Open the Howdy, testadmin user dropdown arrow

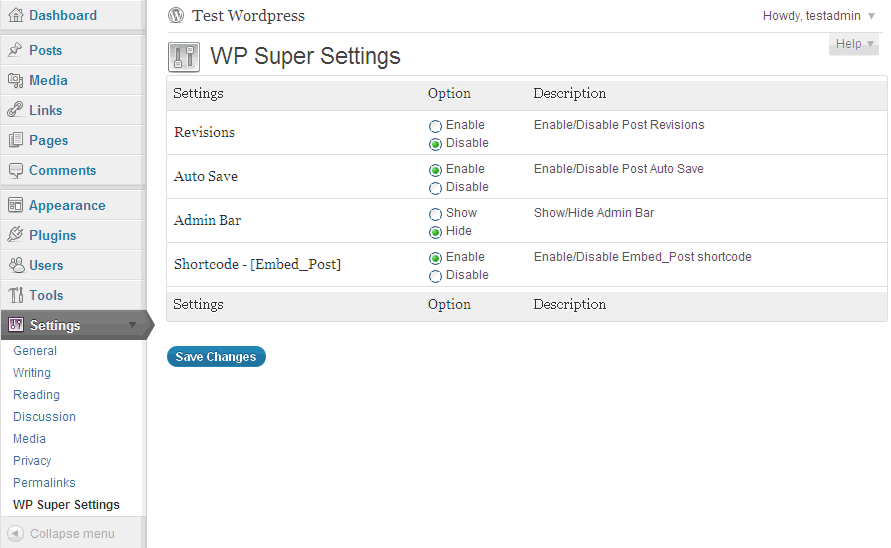coord(871,16)
